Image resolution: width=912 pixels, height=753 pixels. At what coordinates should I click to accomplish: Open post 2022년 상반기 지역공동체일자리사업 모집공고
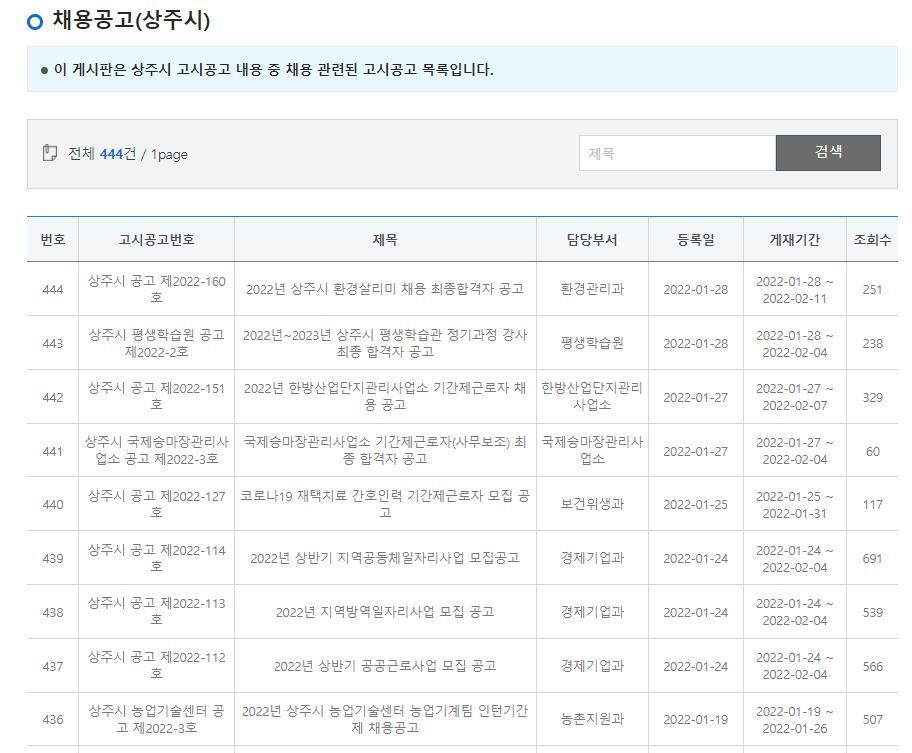click(x=385, y=558)
